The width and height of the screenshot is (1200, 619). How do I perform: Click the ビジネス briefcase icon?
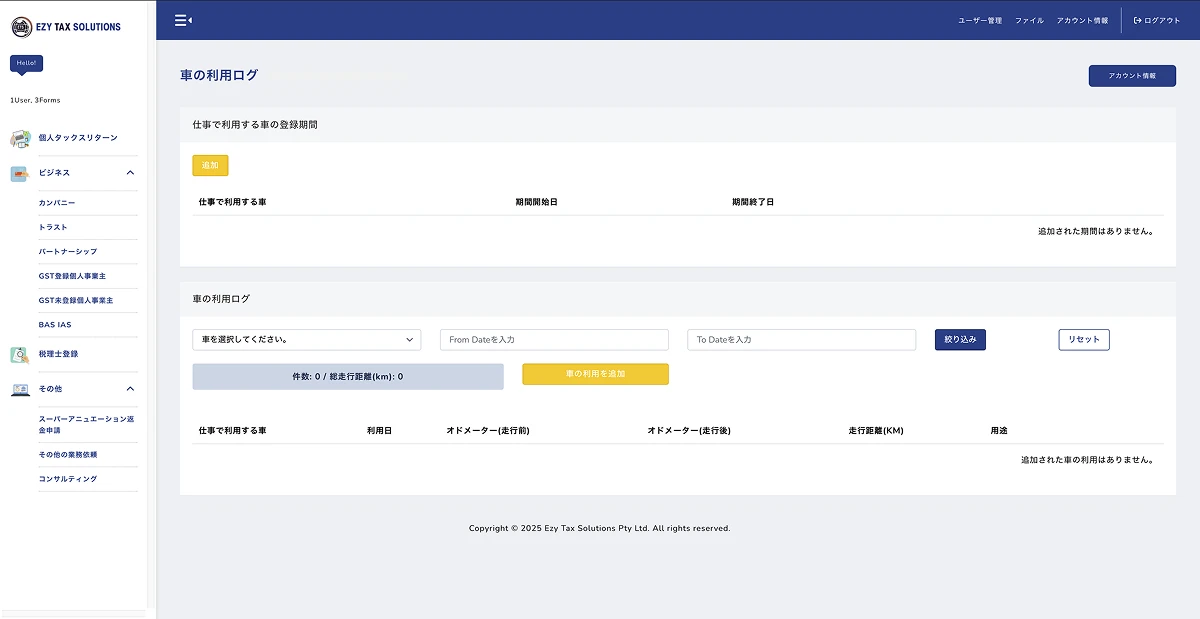point(20,173)
